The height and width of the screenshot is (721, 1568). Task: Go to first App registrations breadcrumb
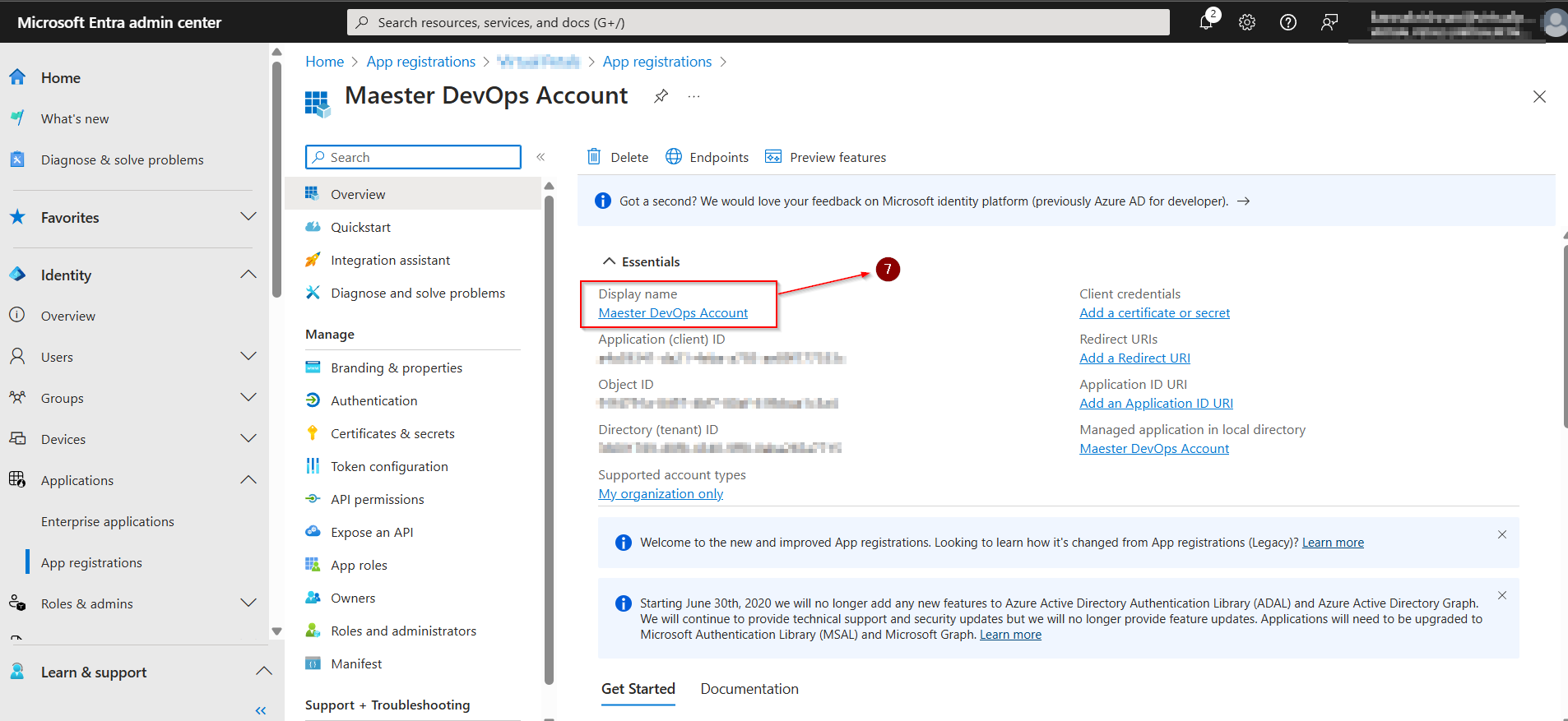tap(420, 62)
